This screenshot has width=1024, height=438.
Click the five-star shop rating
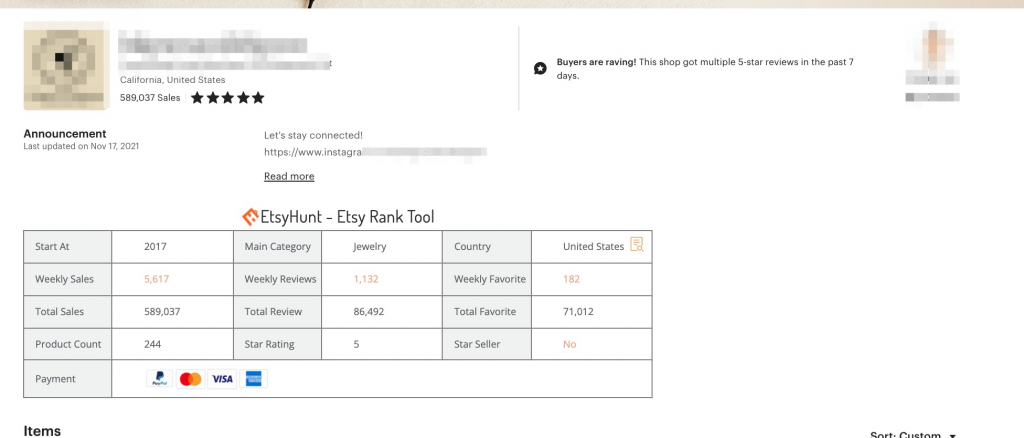(227, 98)
